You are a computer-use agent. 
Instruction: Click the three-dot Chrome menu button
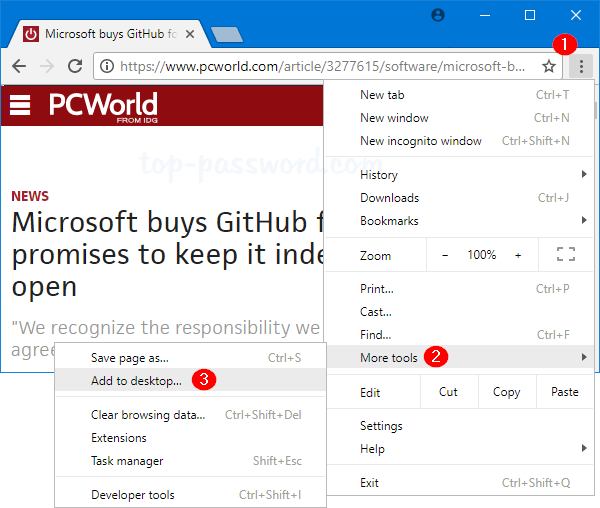(x=581, y=66)
